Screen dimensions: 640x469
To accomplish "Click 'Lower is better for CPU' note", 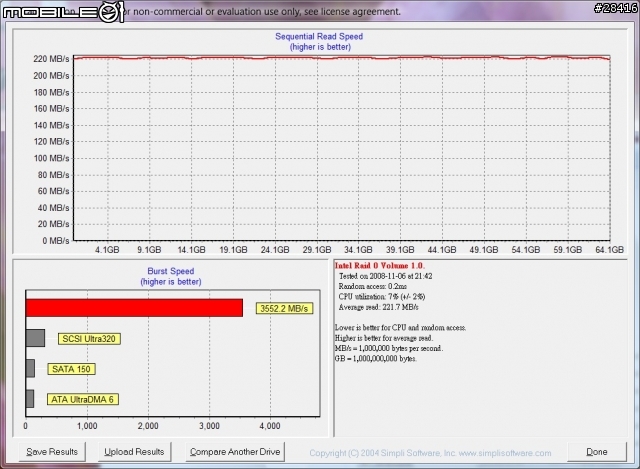I will coord(400,328).
